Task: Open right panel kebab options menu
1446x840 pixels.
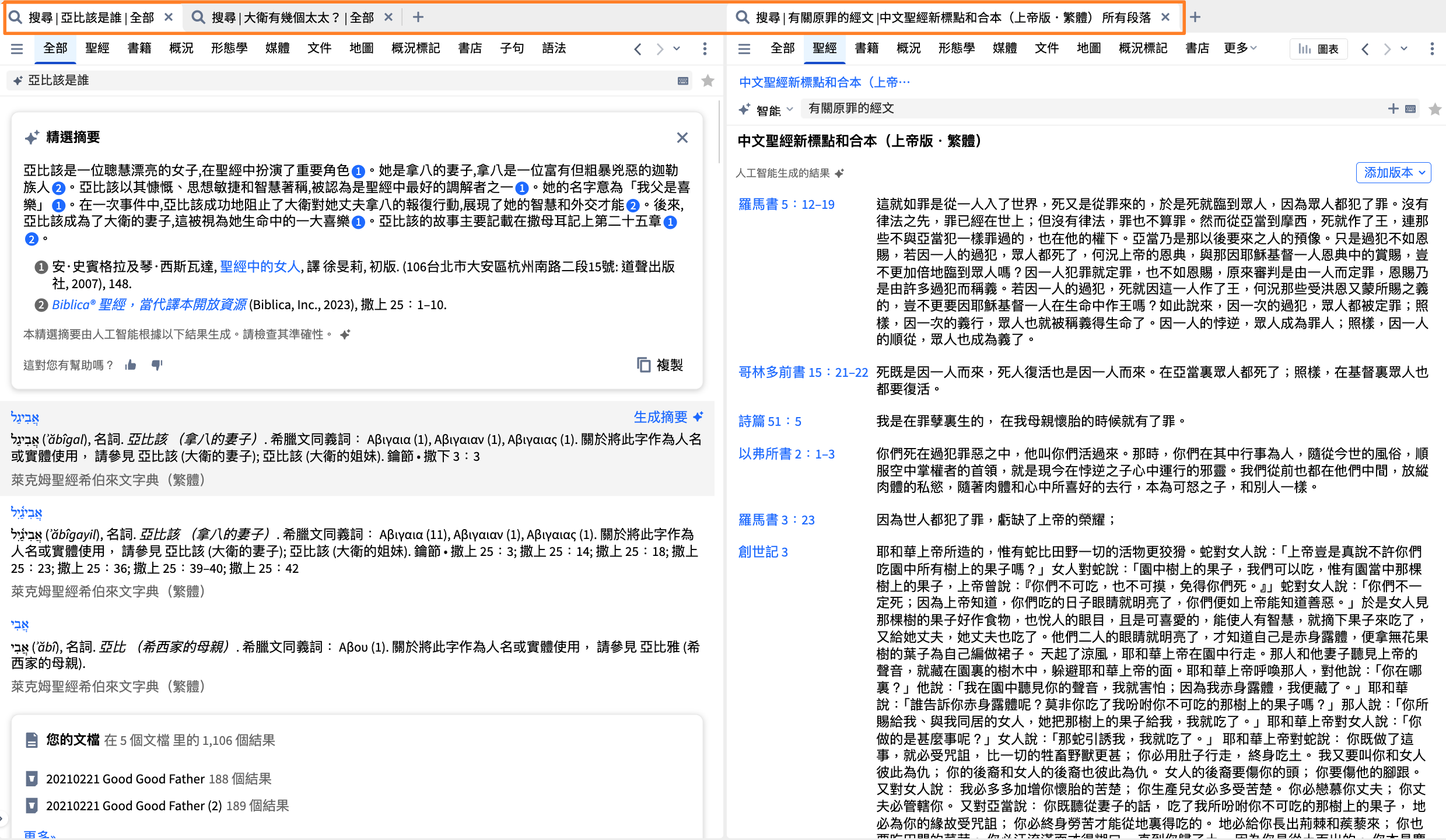Action: pos(1432,49)
